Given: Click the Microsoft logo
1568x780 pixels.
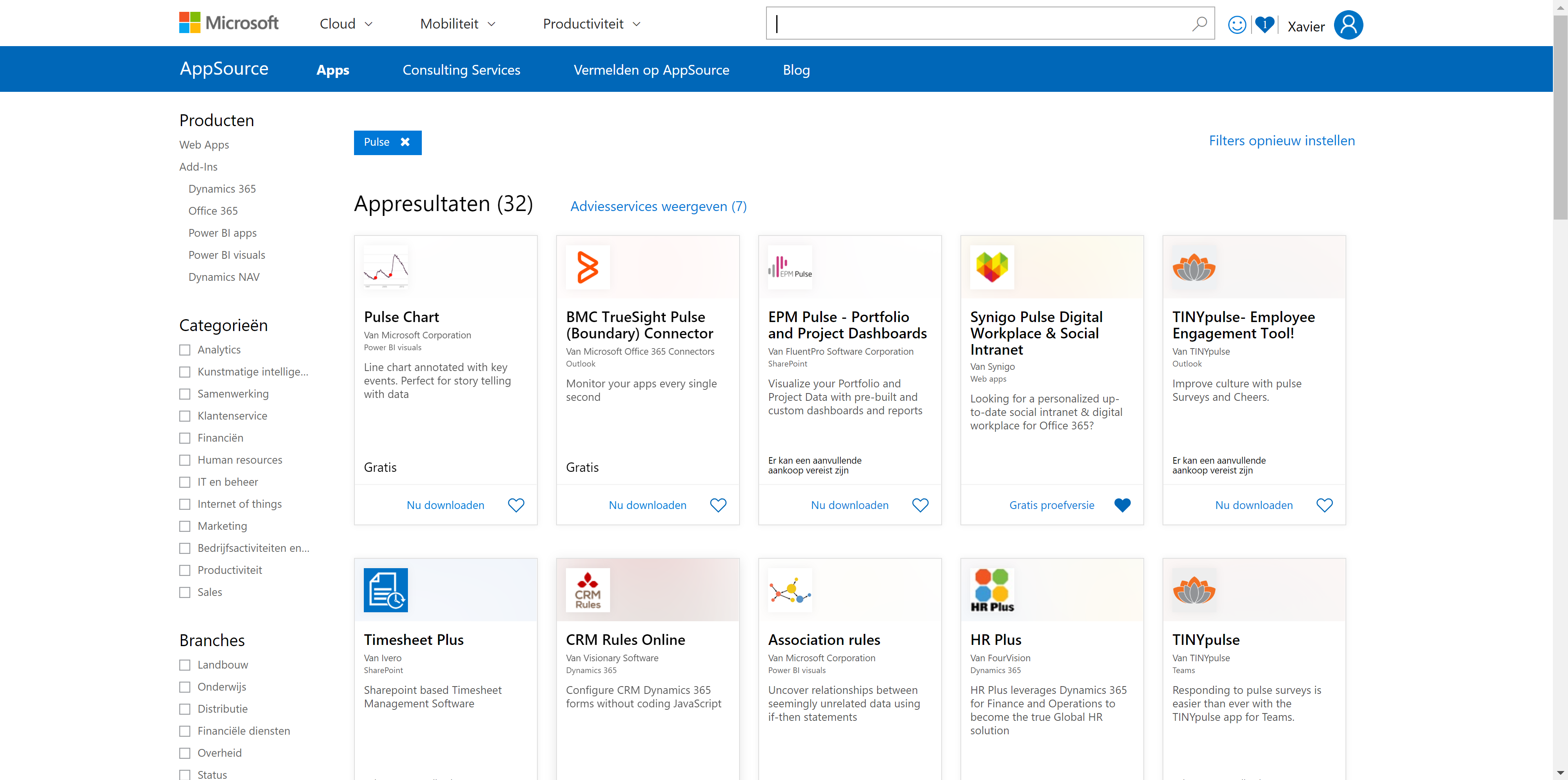Looking at the screenshot, I should 228,23.
